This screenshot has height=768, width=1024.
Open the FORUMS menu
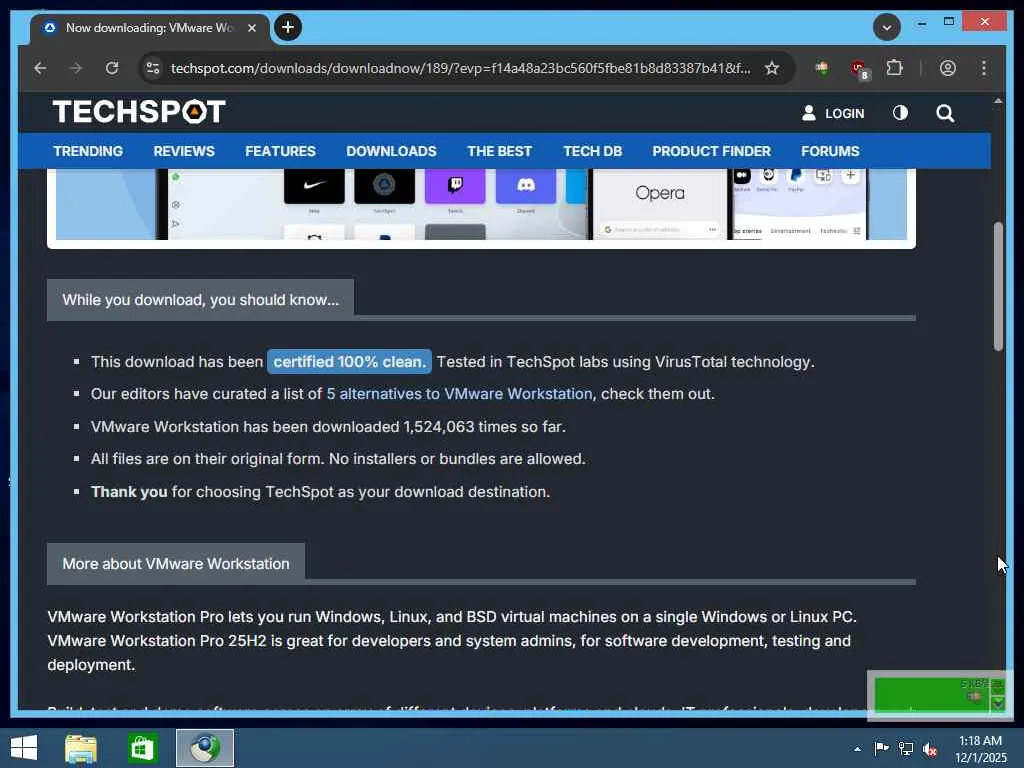click(x=830, y=151)
